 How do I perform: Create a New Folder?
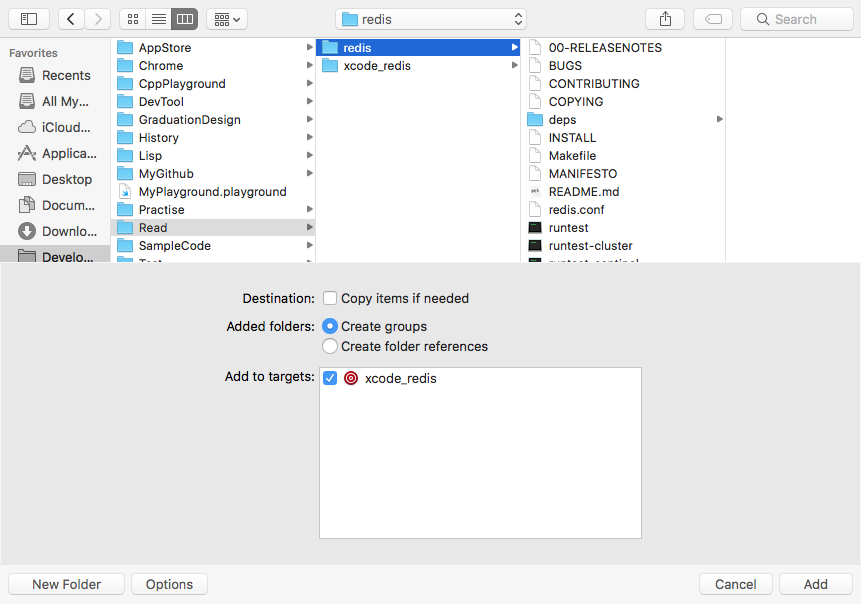click(x=66, y=584)
